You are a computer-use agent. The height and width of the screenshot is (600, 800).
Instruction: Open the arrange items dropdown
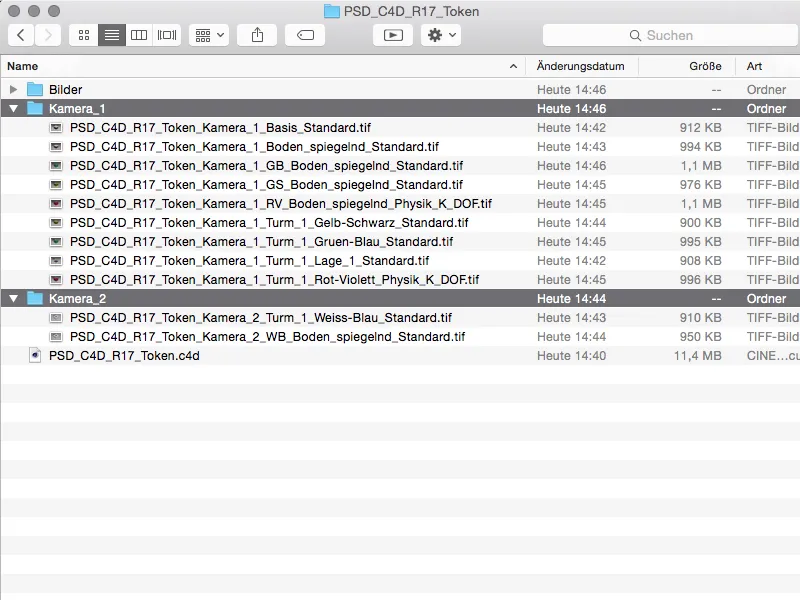pos(209,35)
